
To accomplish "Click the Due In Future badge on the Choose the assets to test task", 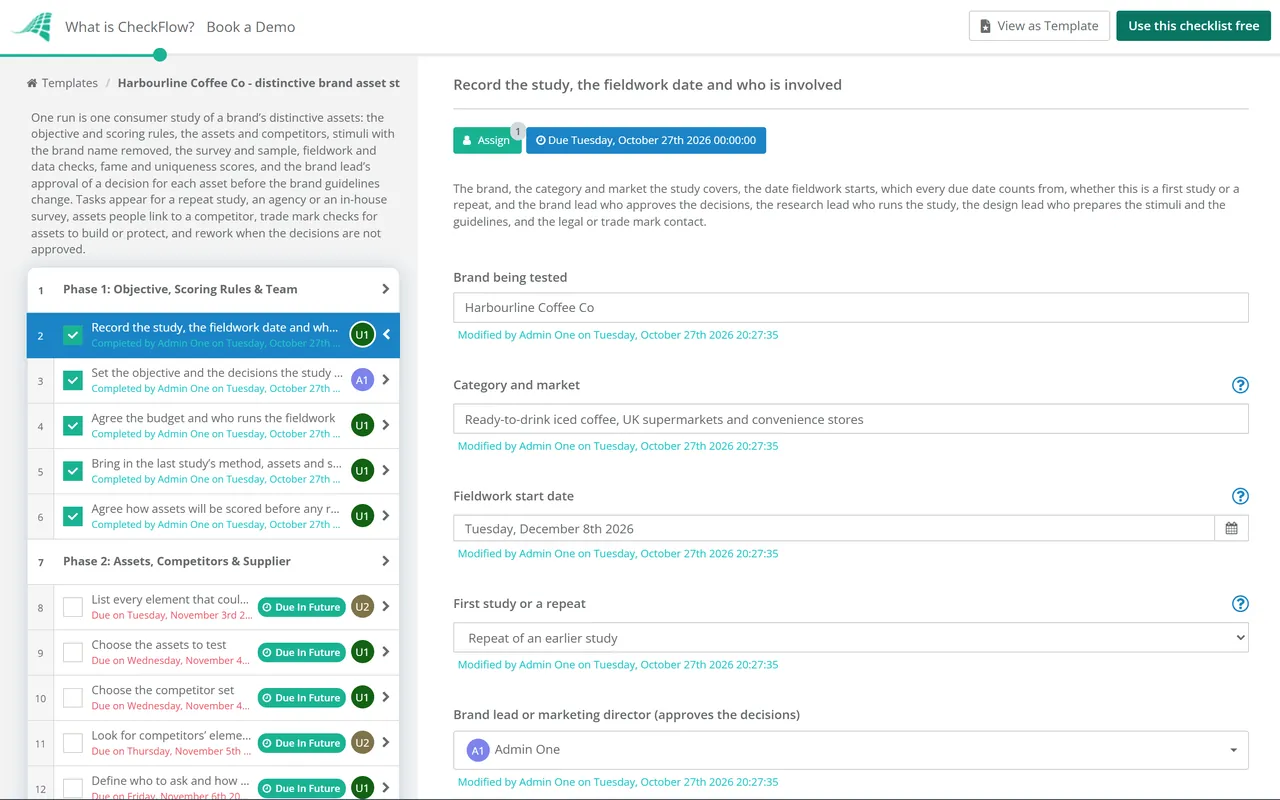I will click(x=301, y=652).
